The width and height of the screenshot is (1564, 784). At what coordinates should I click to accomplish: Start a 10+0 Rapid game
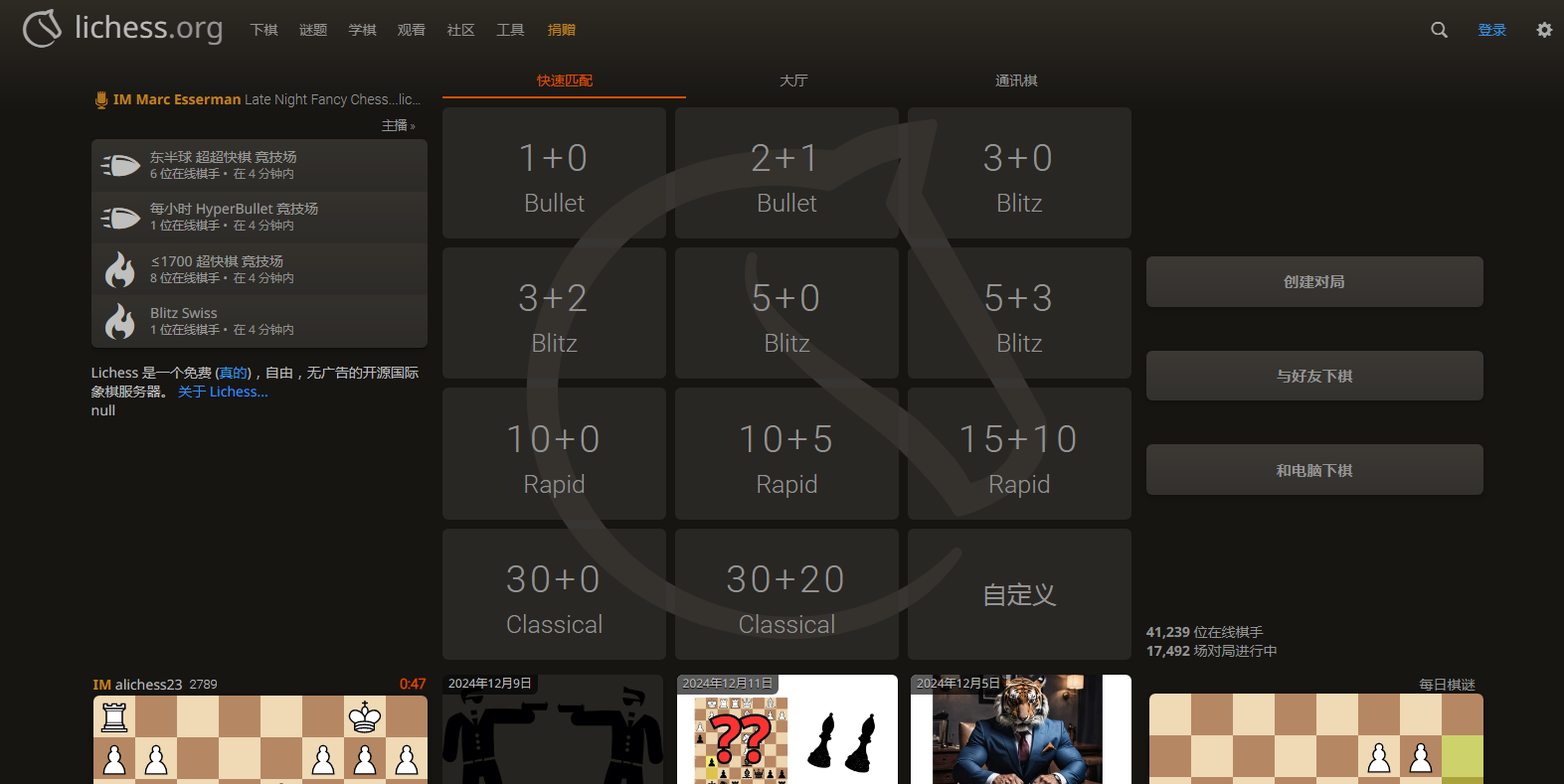click(554, 454)
